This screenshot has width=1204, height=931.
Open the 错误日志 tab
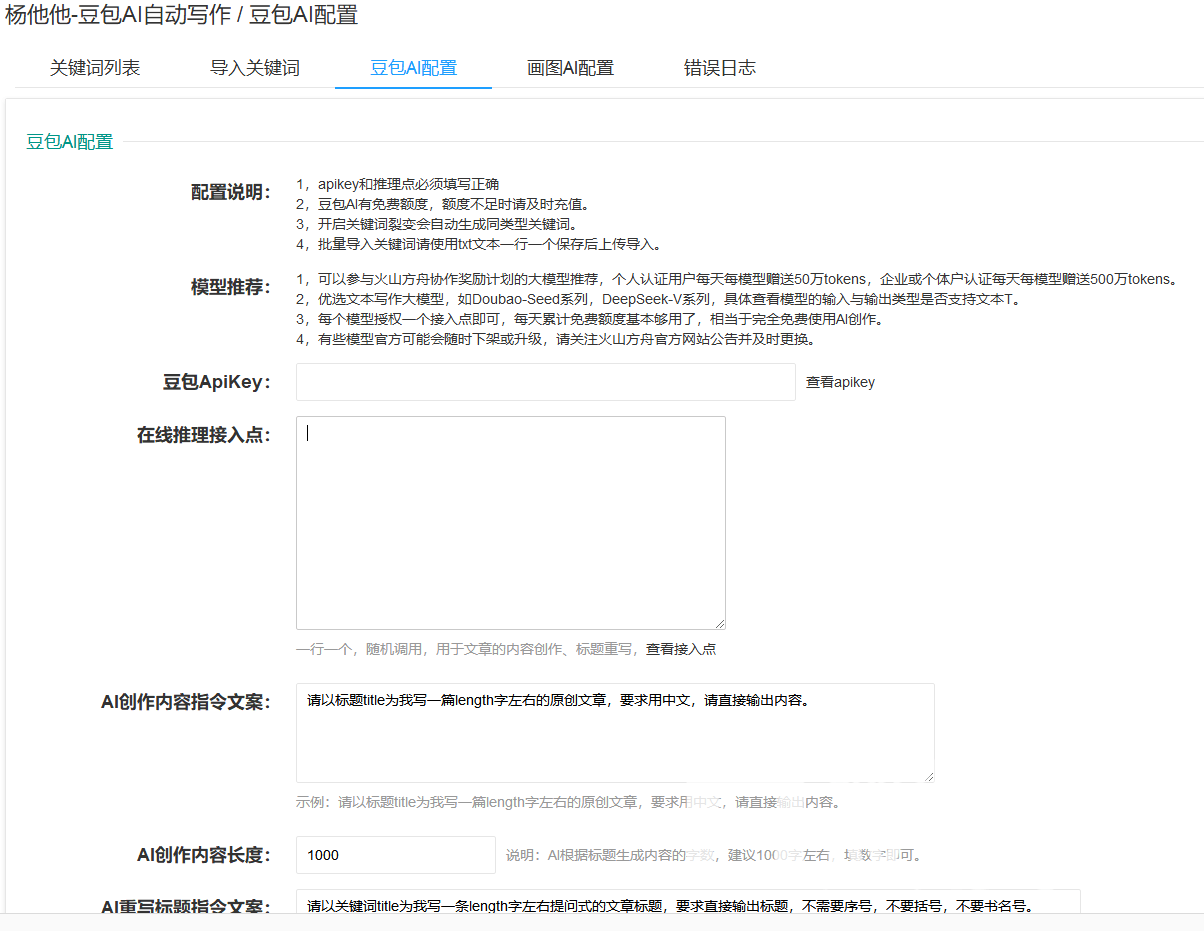point(719,68)
